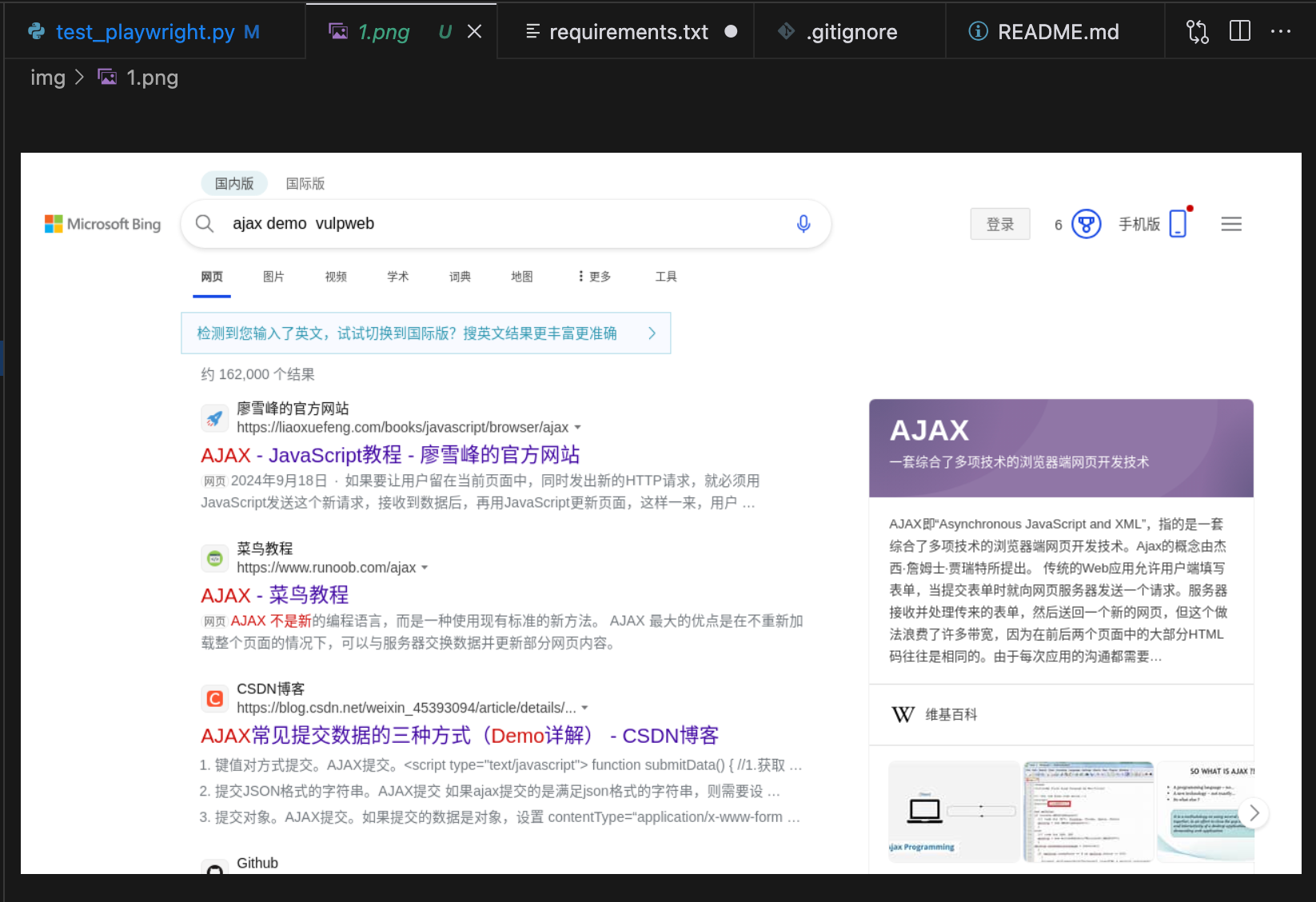
Task: Click the CSDN博客 site name
Action: [x=270, y=689]
